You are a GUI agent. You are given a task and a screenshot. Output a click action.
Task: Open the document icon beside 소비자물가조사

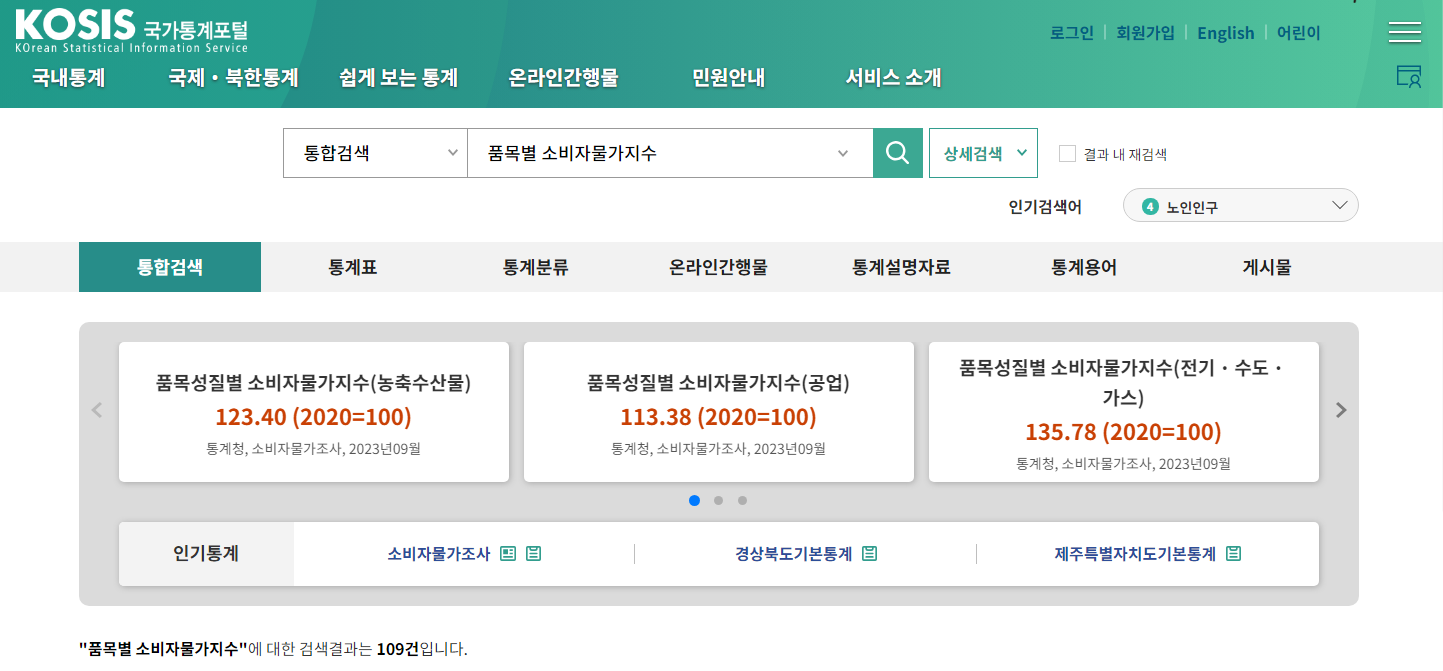(x=533, y=554)
